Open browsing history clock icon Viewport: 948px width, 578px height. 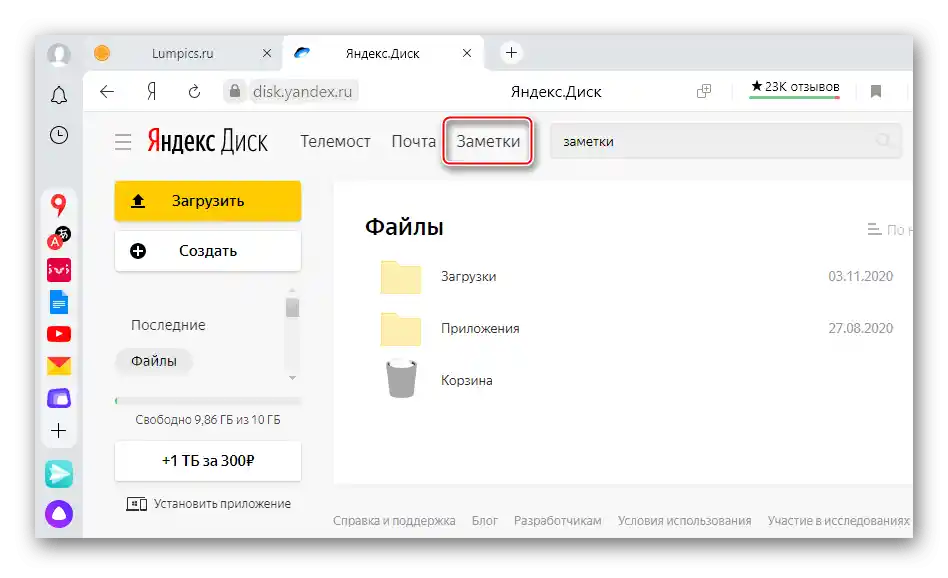tap(59, 135)
